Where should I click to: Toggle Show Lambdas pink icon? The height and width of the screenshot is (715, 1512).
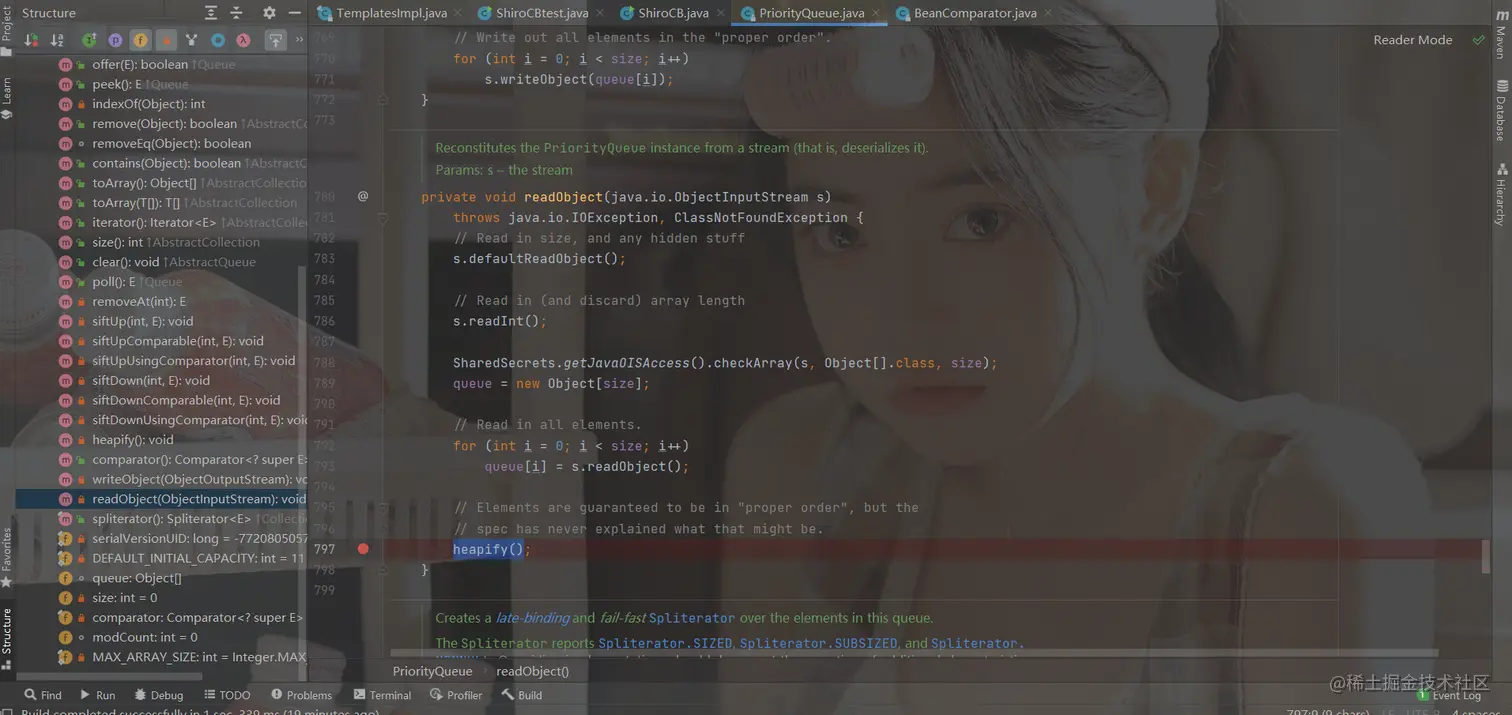tap(243, 40)
